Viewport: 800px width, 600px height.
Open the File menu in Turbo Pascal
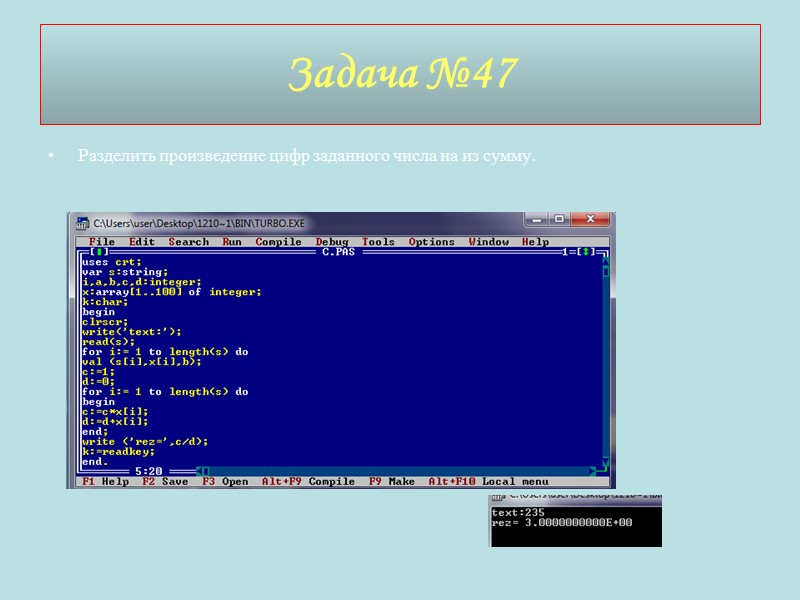click(x=102, y=242)
